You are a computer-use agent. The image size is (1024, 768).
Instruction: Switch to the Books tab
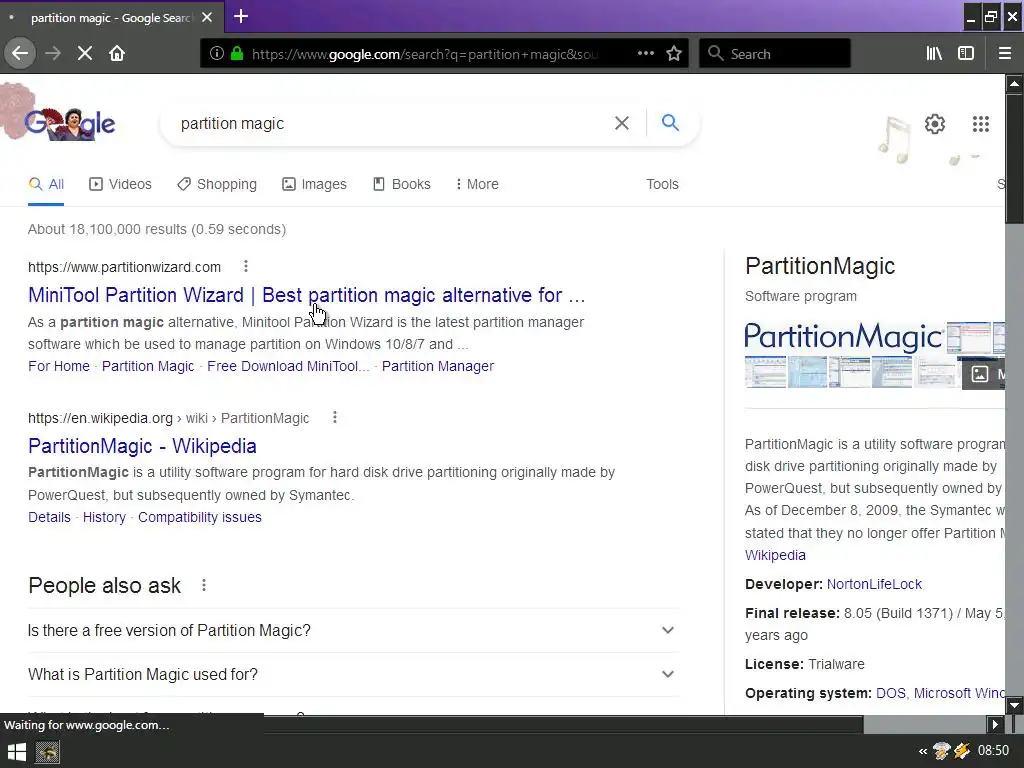pos(402,184)
